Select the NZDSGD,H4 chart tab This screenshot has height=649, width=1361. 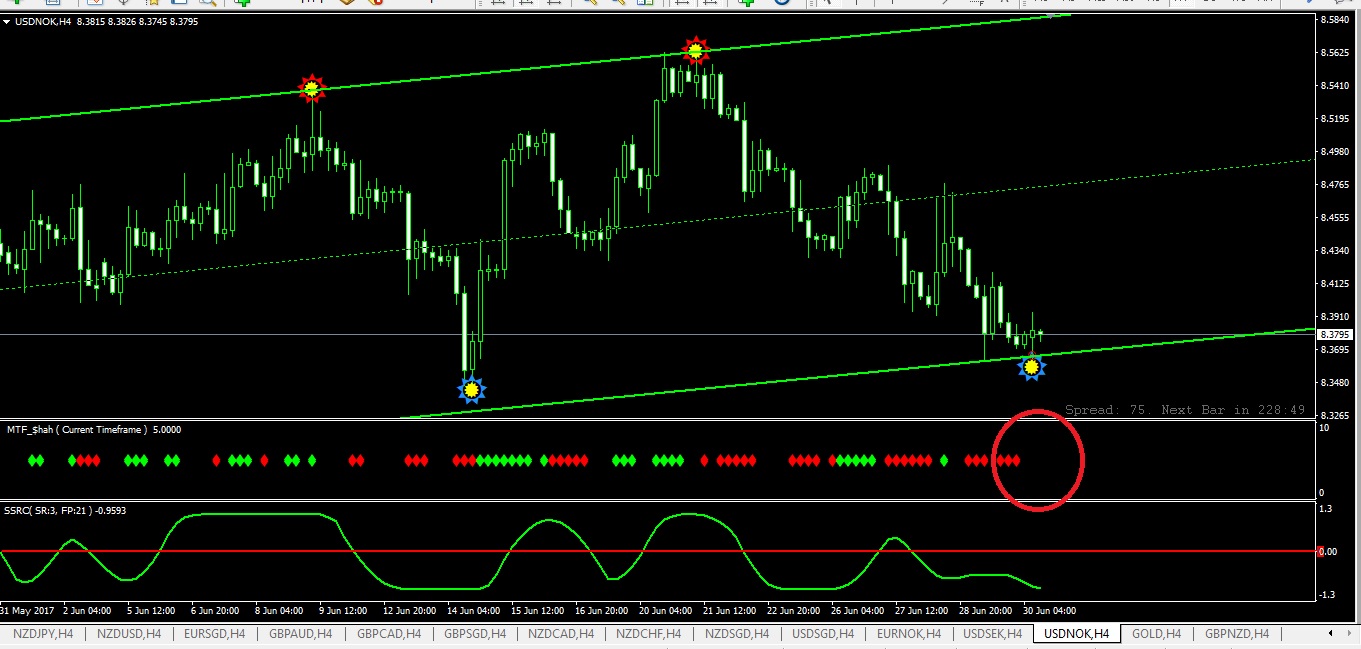click(737, 634)
